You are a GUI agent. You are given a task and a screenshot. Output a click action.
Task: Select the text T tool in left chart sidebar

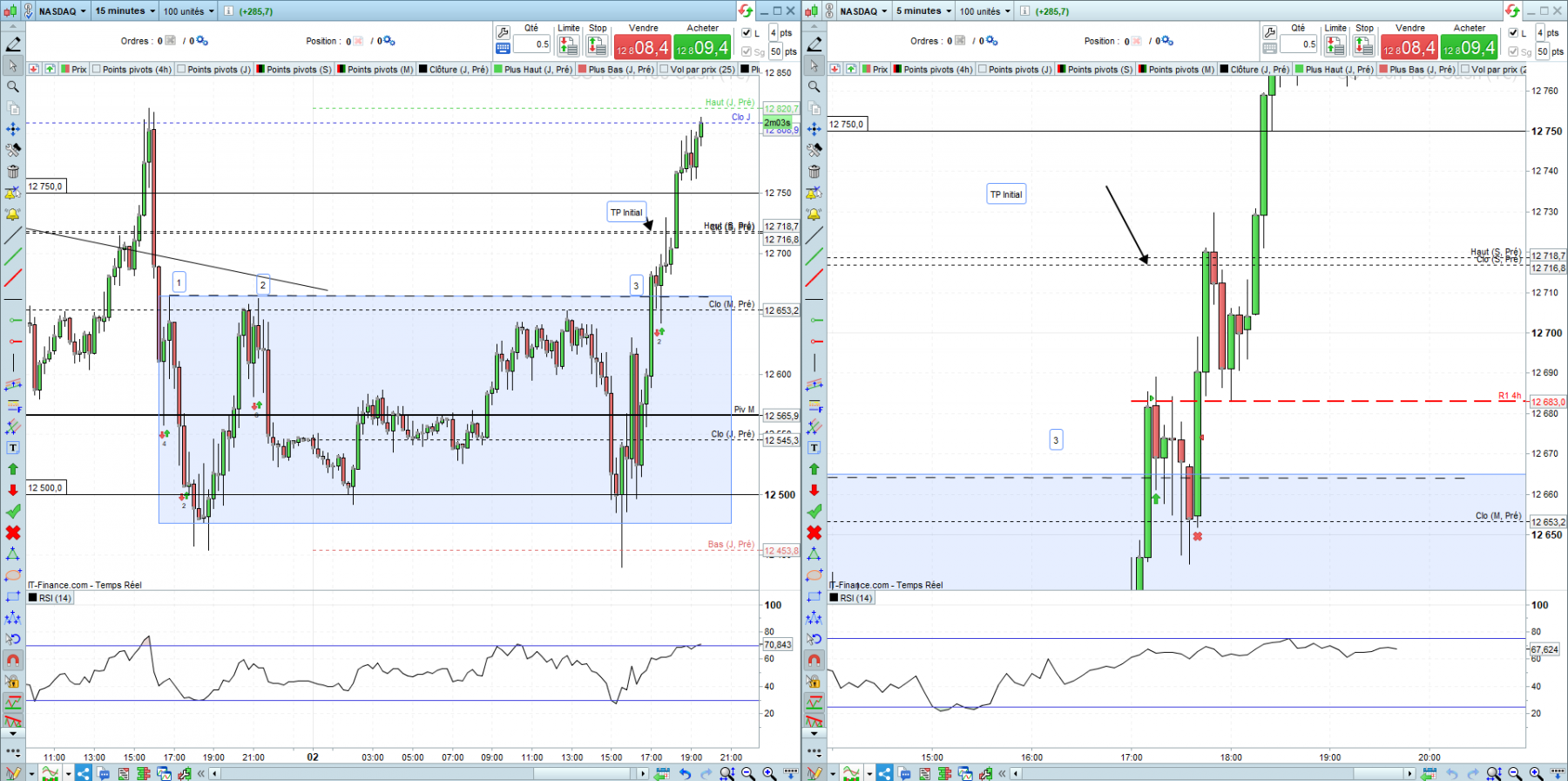[13, 447]
